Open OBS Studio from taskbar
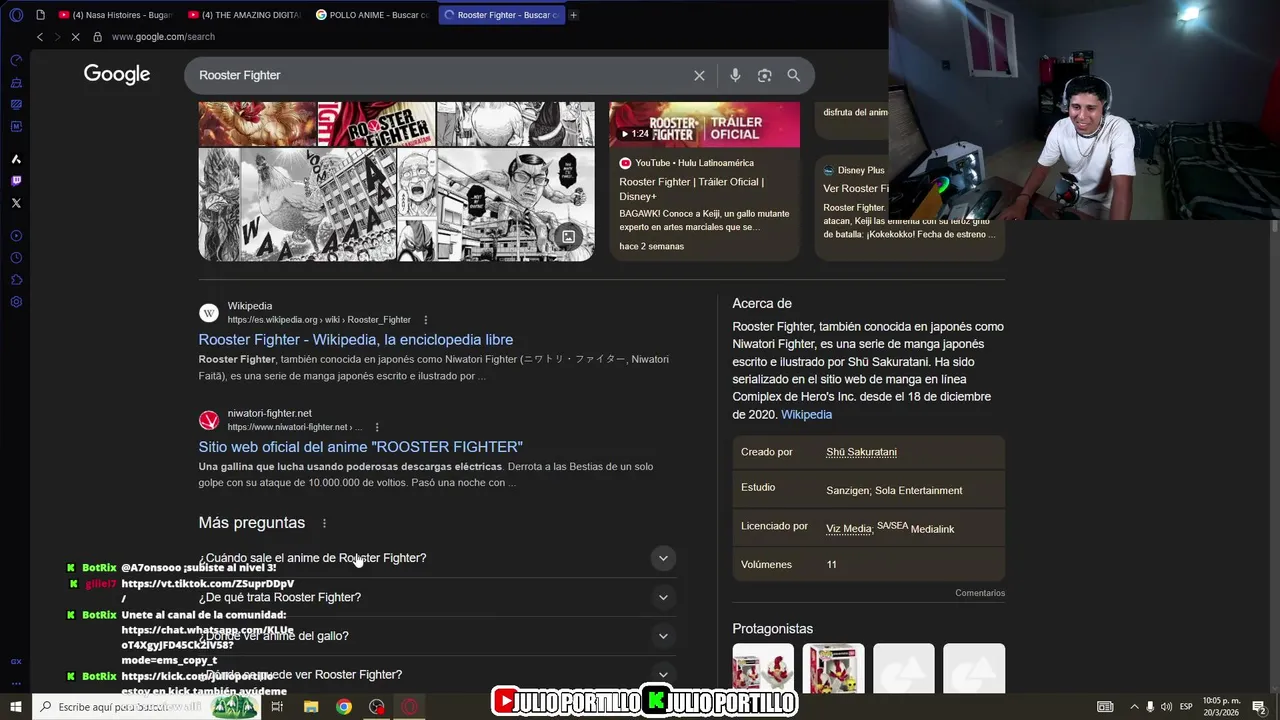The height and width of the screenshot is (720, 1280). point(376,707)
